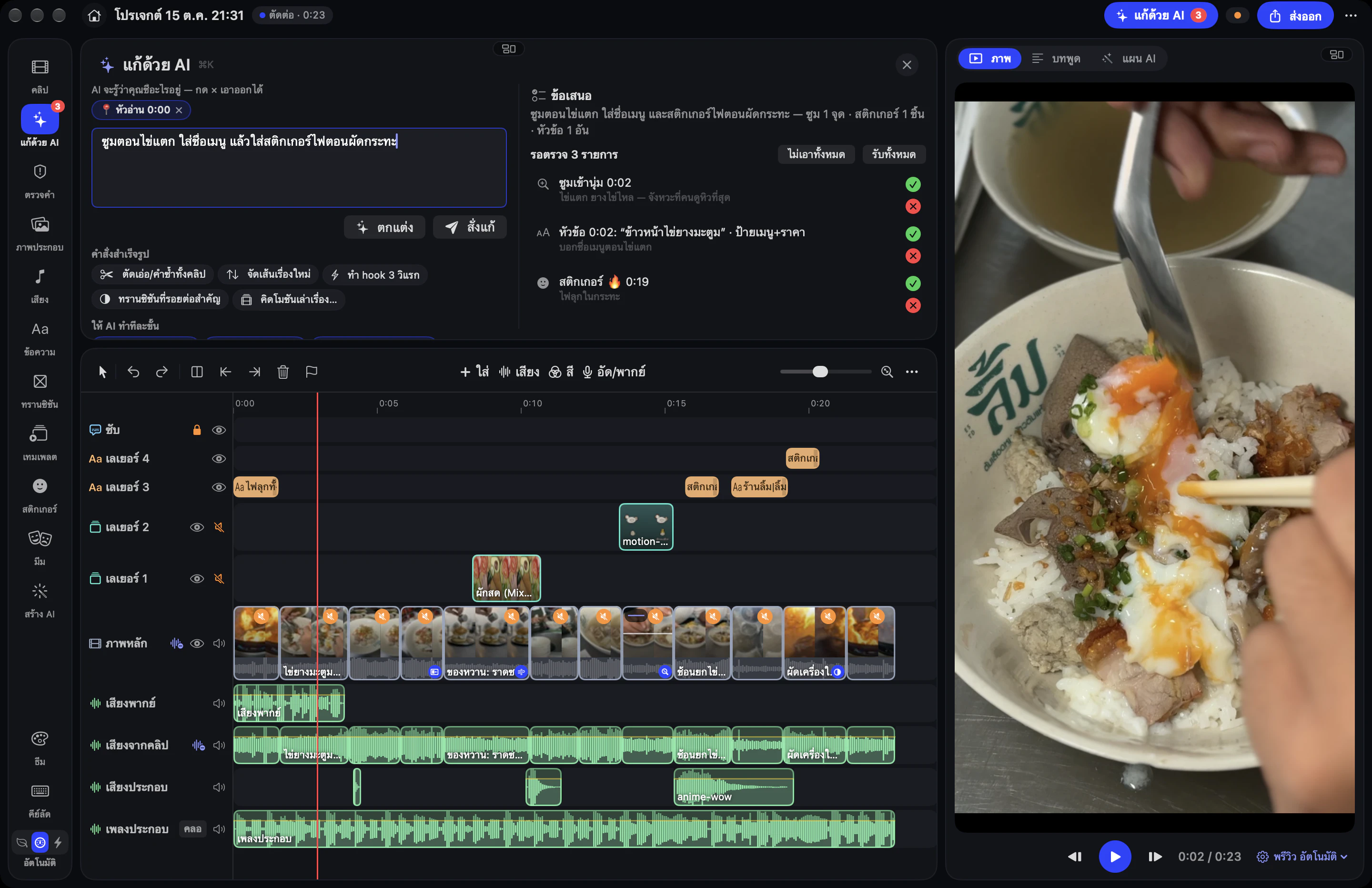Hide เลเยอร์ 4 using its eye icon
Image resolution: width=1372 pixels, height=888 pixels.
[x=219, y=458]
